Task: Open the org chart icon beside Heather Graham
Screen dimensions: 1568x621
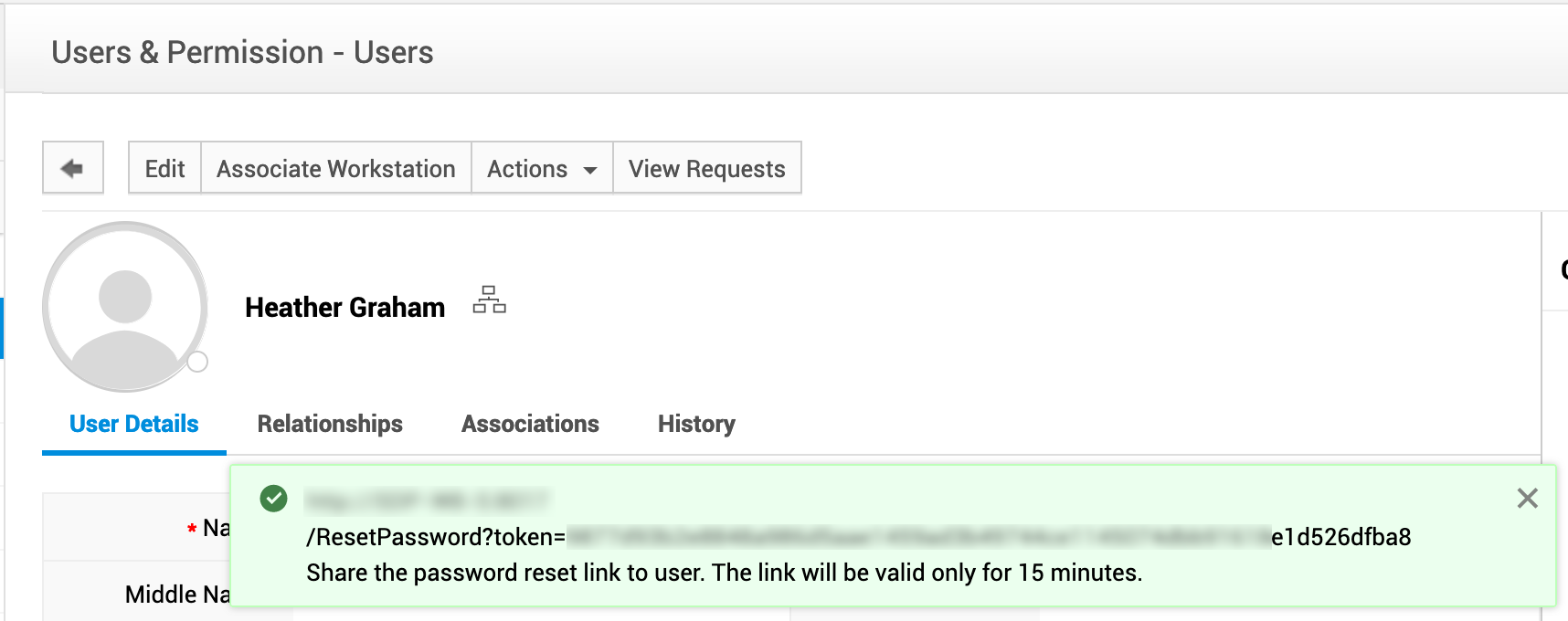Action: pyautogui.click(x=489, y=300)
